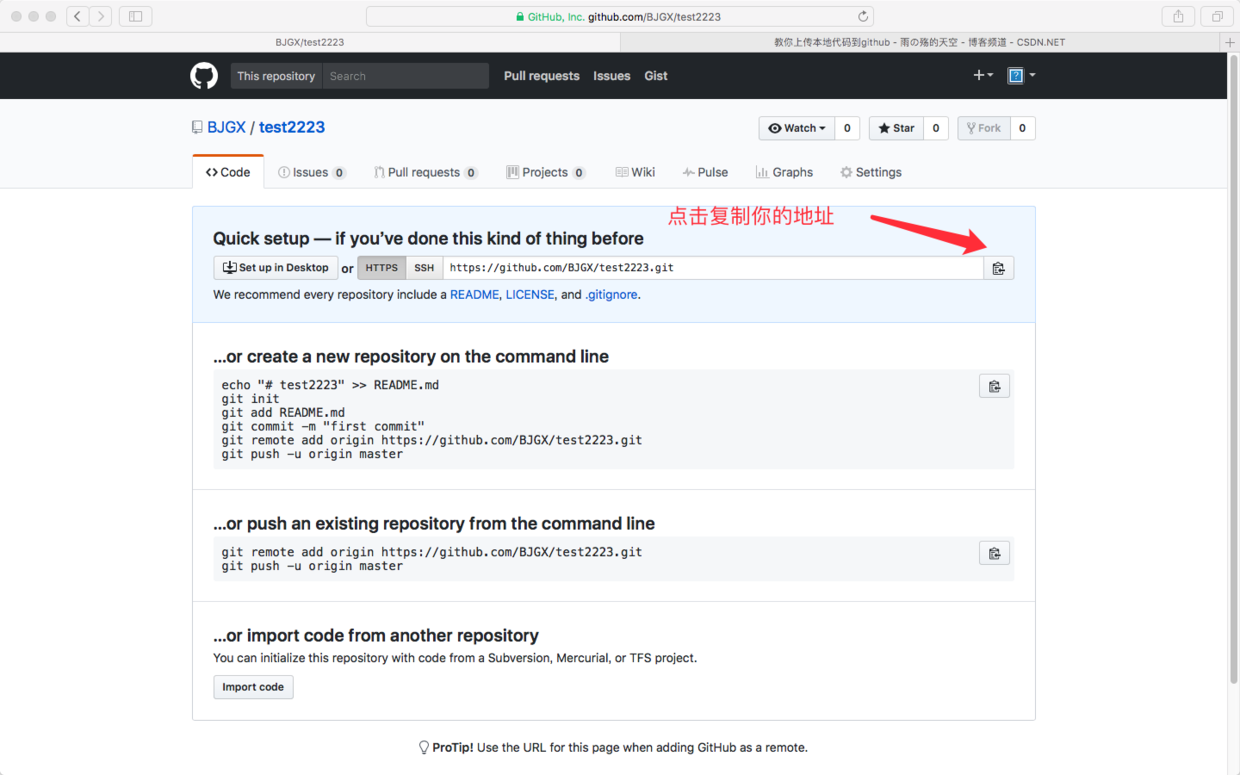
Task: Show the Safari sidebar
Action: 135,16
